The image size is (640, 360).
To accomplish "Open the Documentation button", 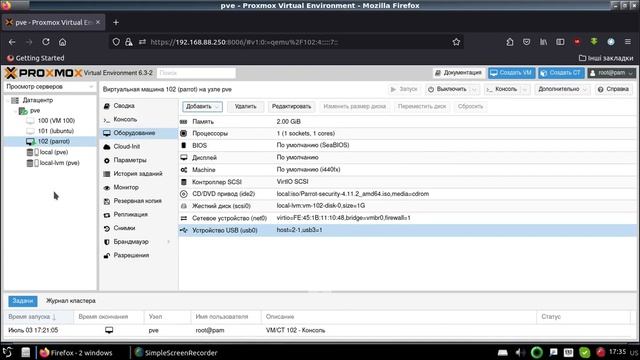I will click(459, 73).
